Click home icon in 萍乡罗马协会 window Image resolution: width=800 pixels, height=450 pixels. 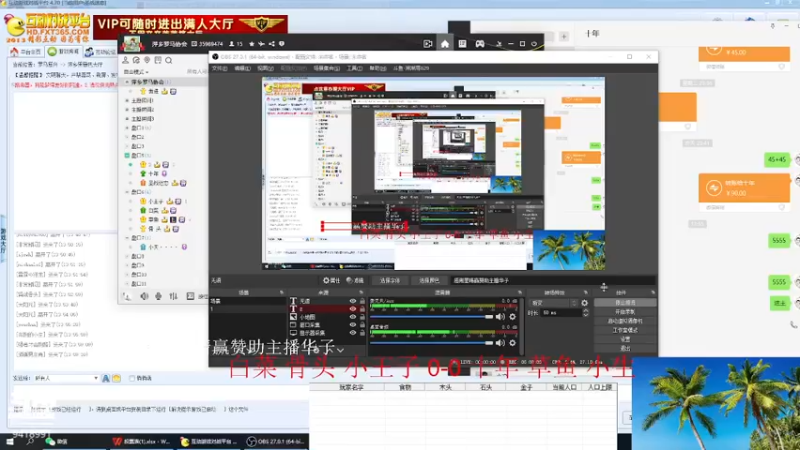click(x=445, y=44)
